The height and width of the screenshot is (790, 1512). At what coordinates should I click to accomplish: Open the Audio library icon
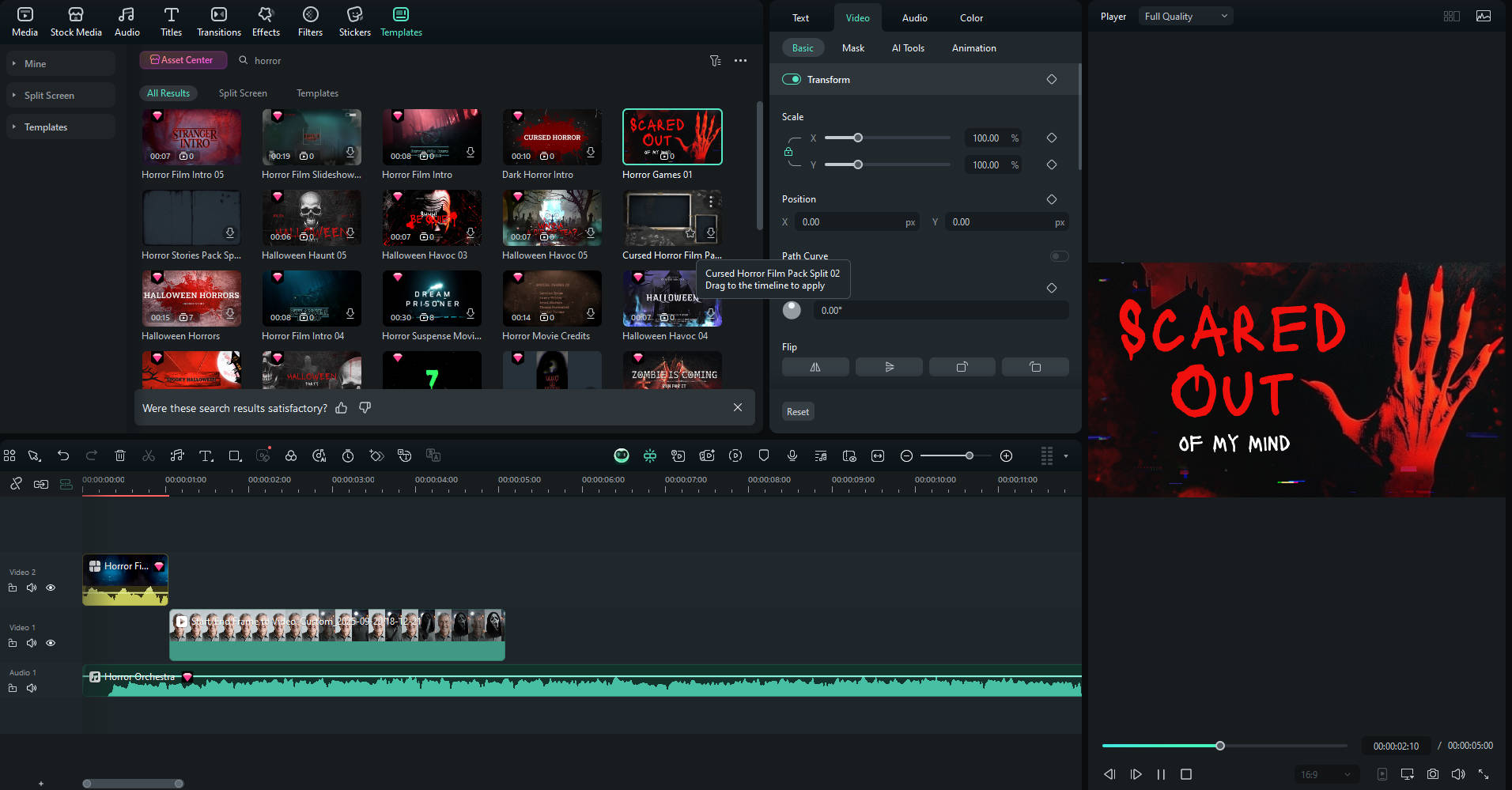(127, 21)
